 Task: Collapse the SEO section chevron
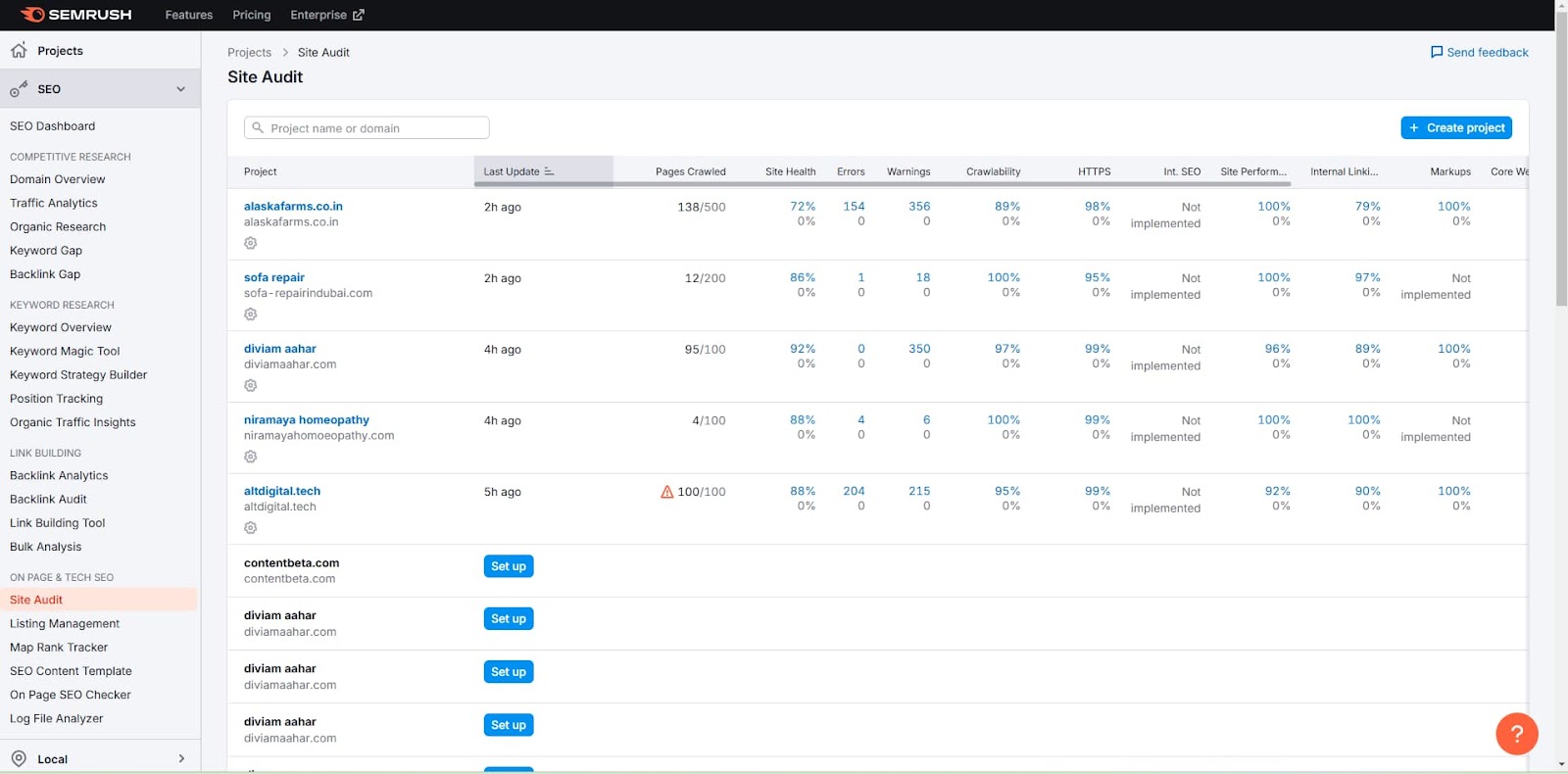click(180, 89)
